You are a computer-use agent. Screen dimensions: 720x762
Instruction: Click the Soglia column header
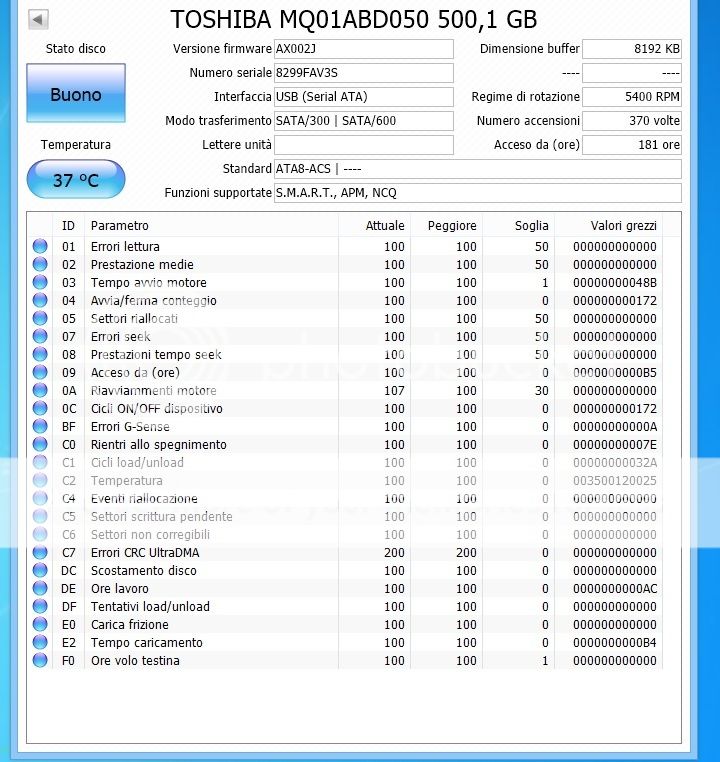pos(531,226)
